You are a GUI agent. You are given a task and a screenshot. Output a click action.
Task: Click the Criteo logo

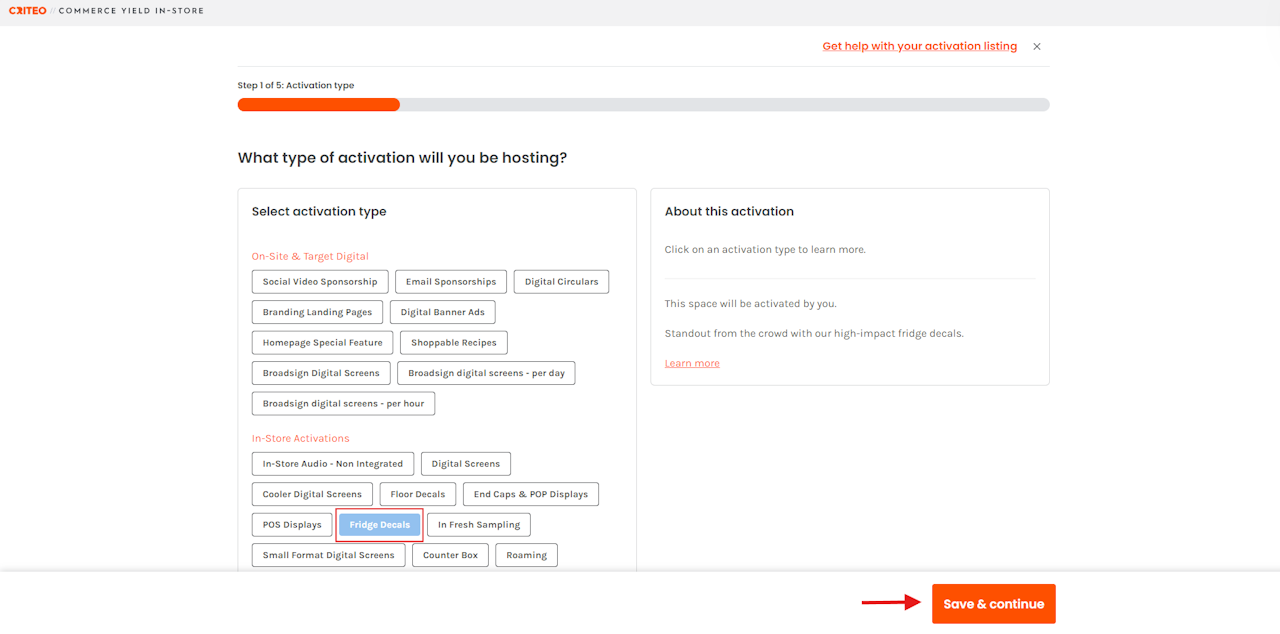click(x=27, y=11)
